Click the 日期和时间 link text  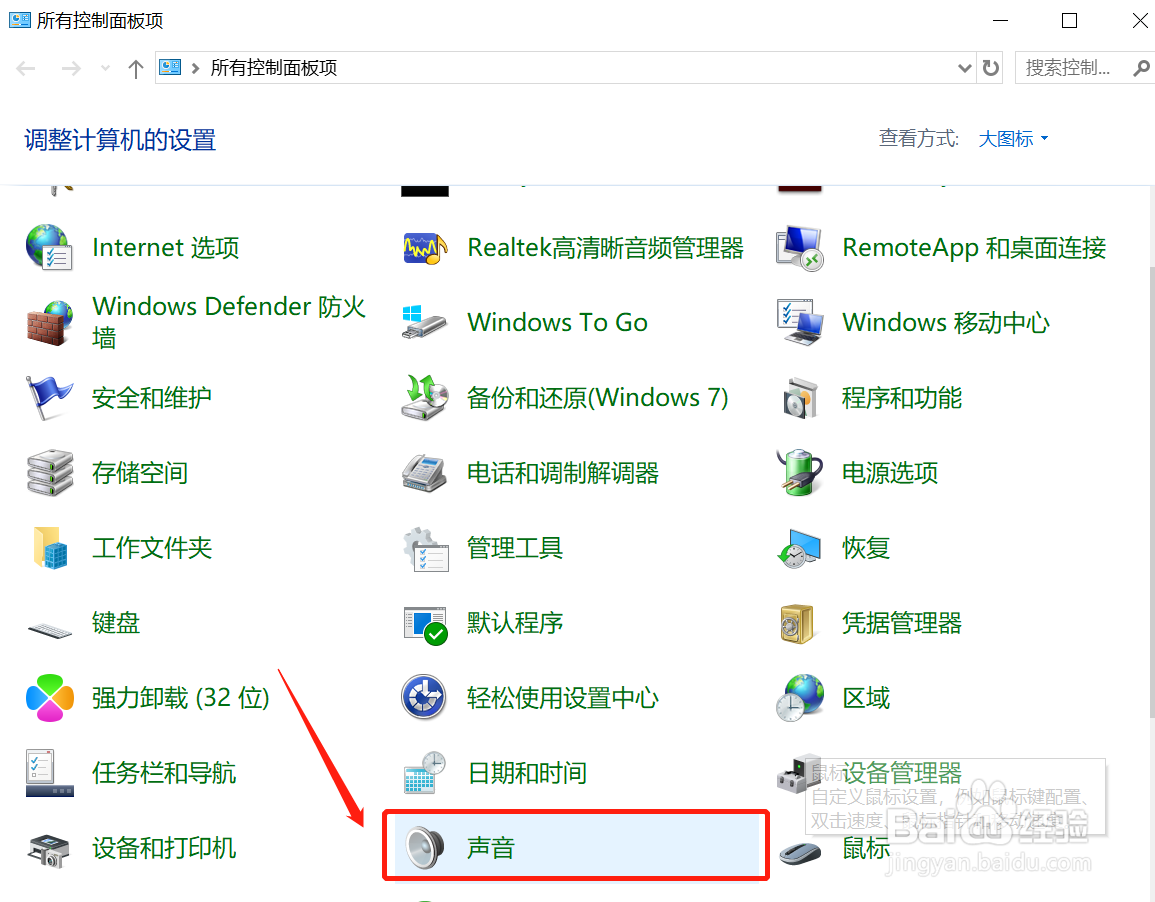point(527,773)
